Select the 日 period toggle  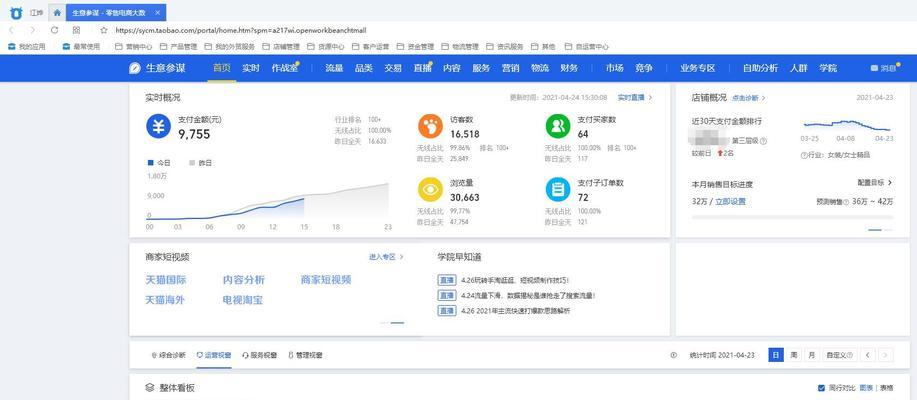pos(775,355)
